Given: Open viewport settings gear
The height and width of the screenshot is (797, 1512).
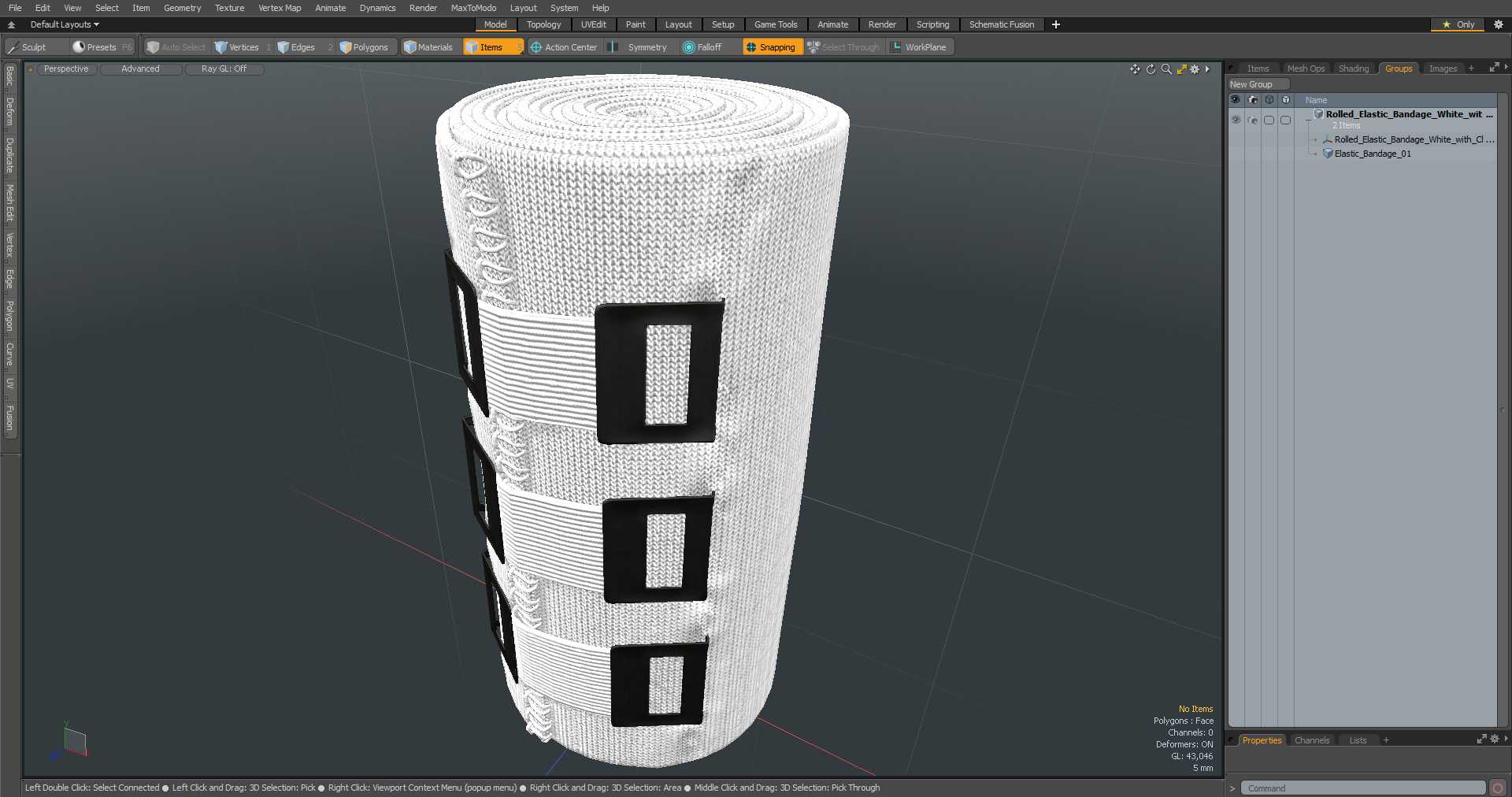Looking at the screenshot, I should 1195,69.
